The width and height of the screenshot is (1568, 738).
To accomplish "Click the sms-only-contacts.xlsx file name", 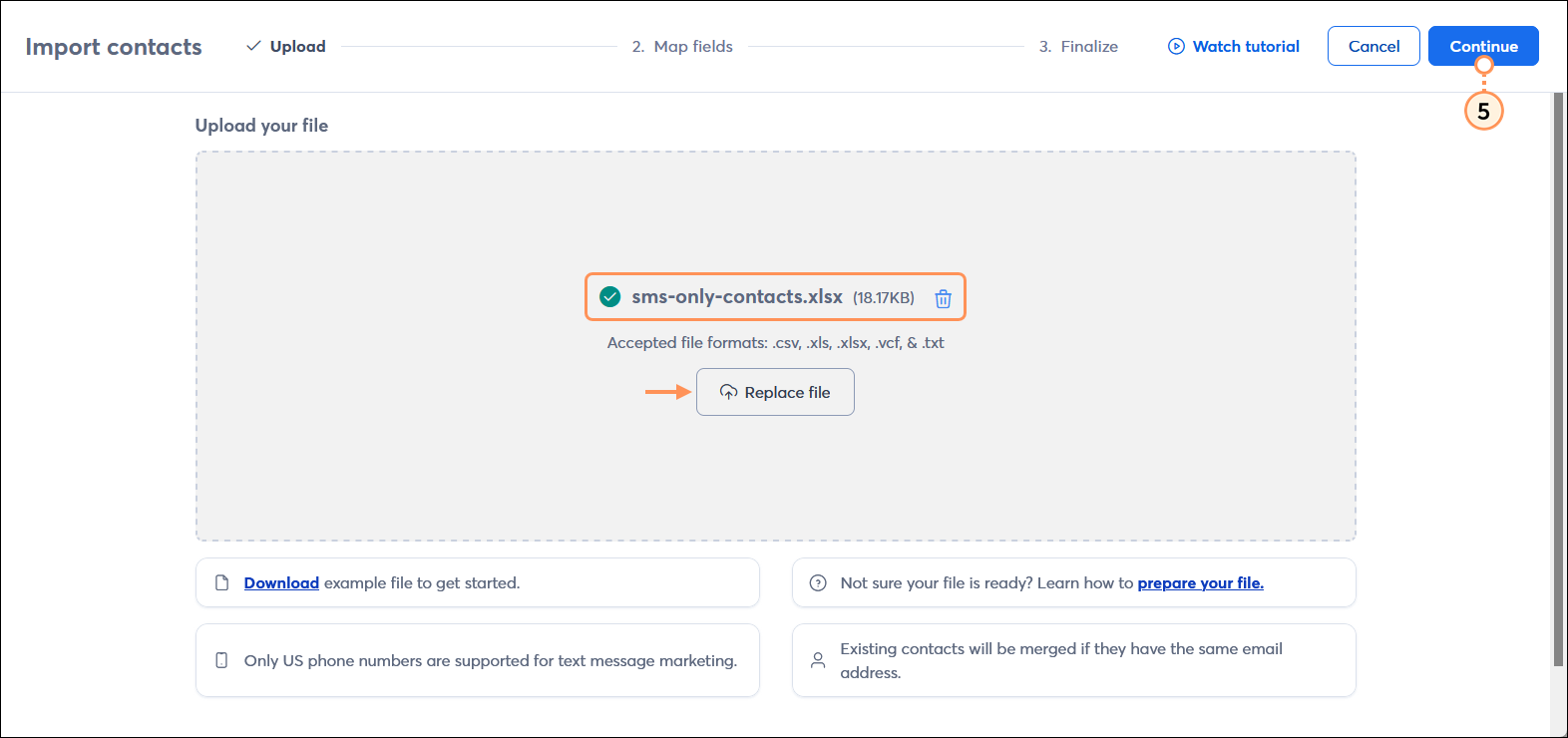I will [x=737, y=296].
